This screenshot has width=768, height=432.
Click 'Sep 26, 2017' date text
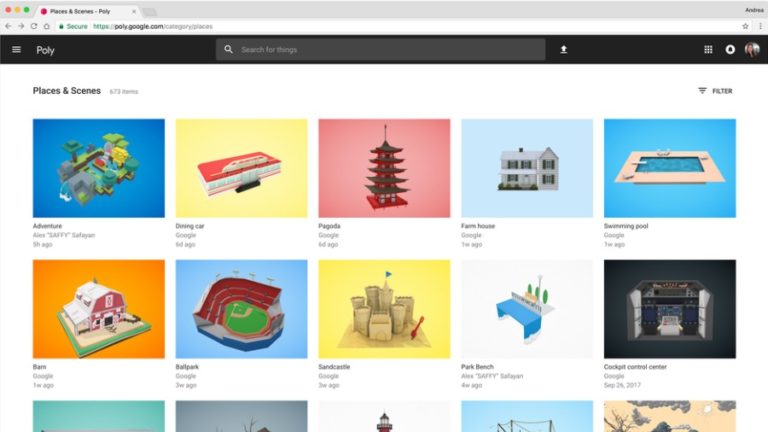pyautogui.click(x=622, y=385)
